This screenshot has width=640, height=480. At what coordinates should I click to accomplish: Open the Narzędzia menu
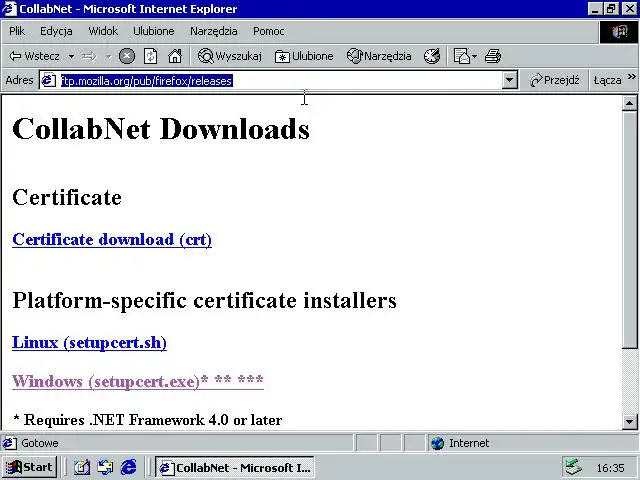tap(213, 31)
